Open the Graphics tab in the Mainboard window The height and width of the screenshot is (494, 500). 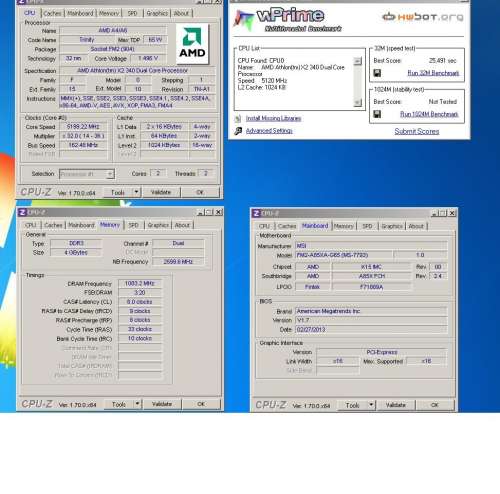pos(392,226)
